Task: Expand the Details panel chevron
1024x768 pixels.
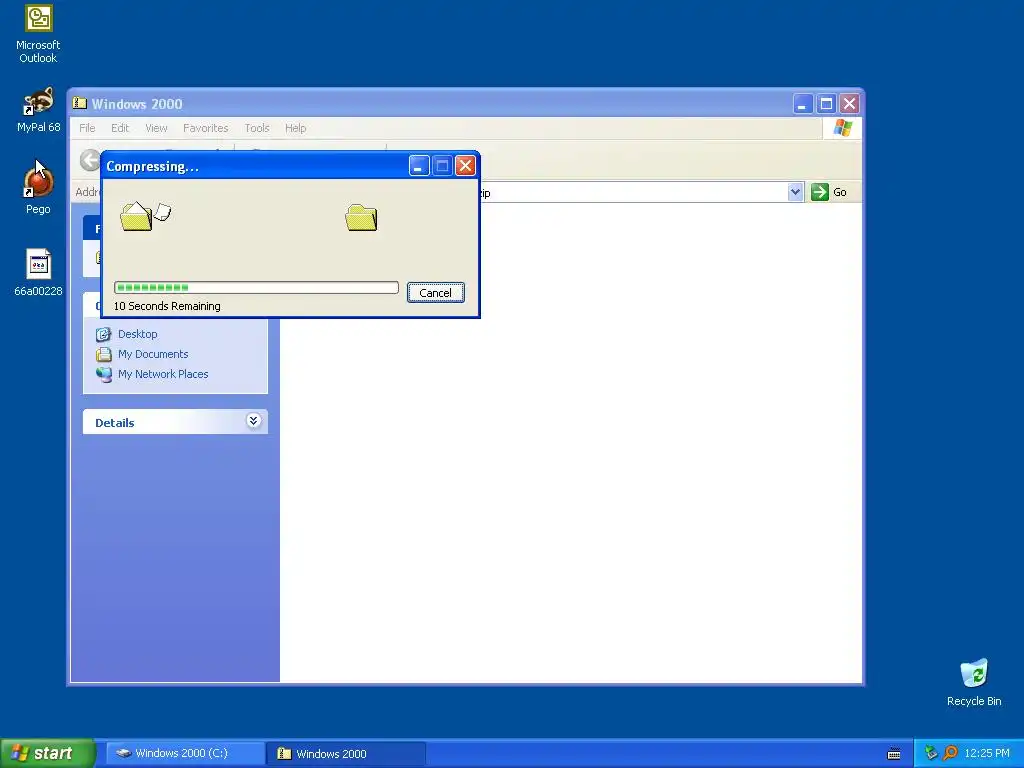Action: click(253, 421)
